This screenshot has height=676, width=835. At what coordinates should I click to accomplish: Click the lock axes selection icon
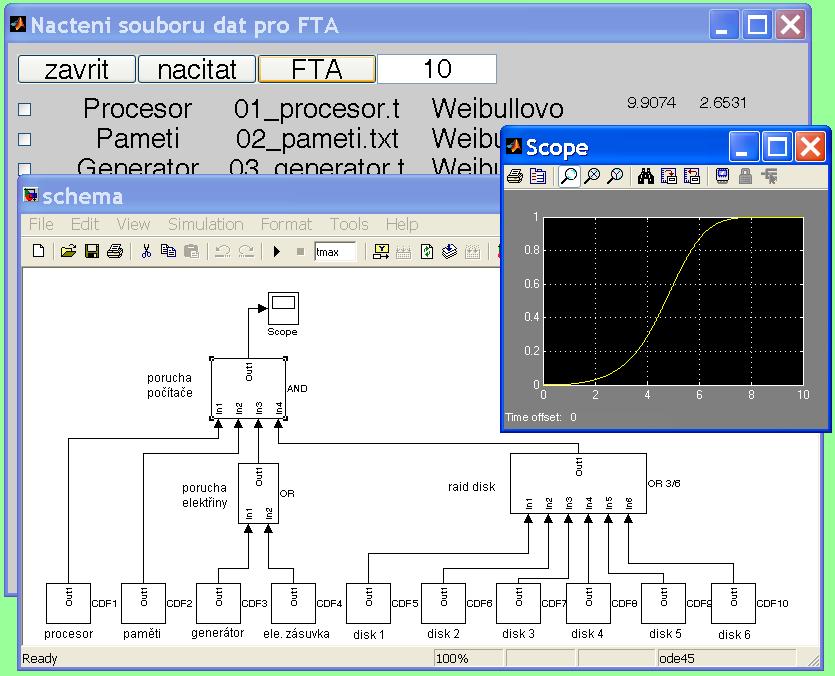[746, 176]
